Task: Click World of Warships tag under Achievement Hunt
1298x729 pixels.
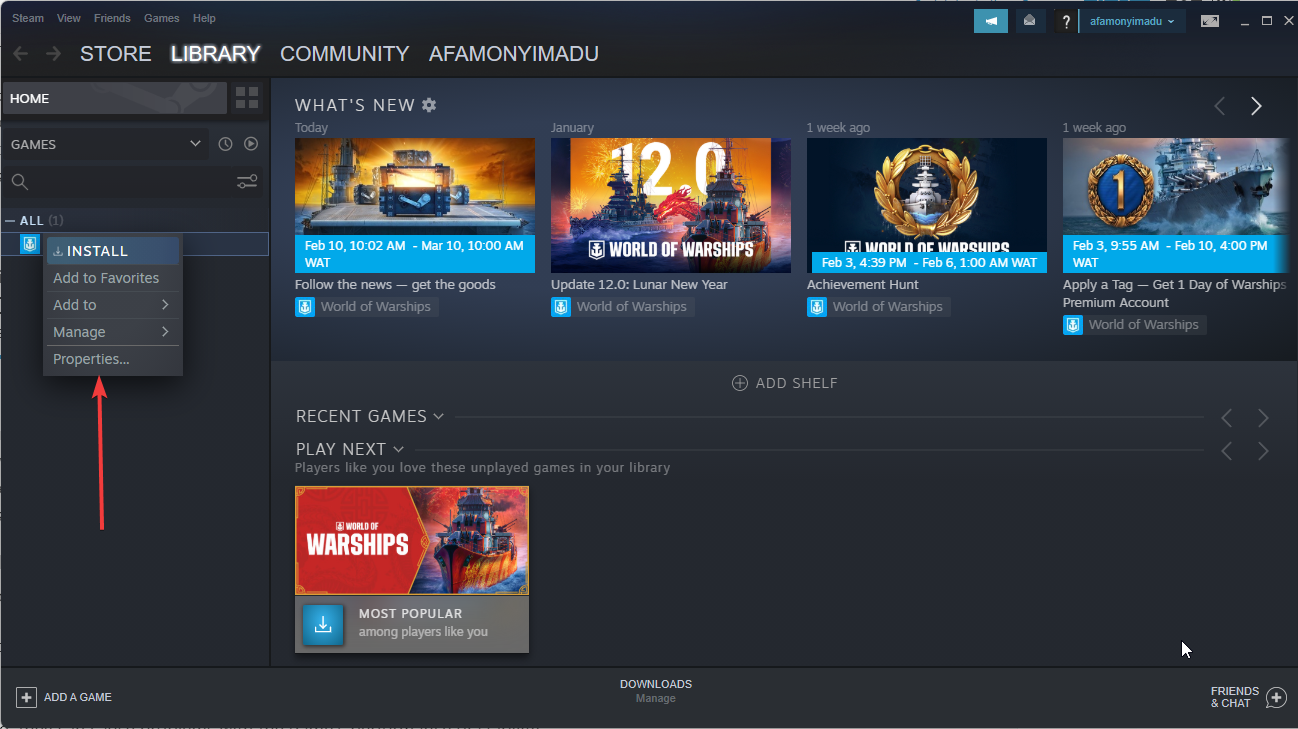Action: (x=878, y=307)
